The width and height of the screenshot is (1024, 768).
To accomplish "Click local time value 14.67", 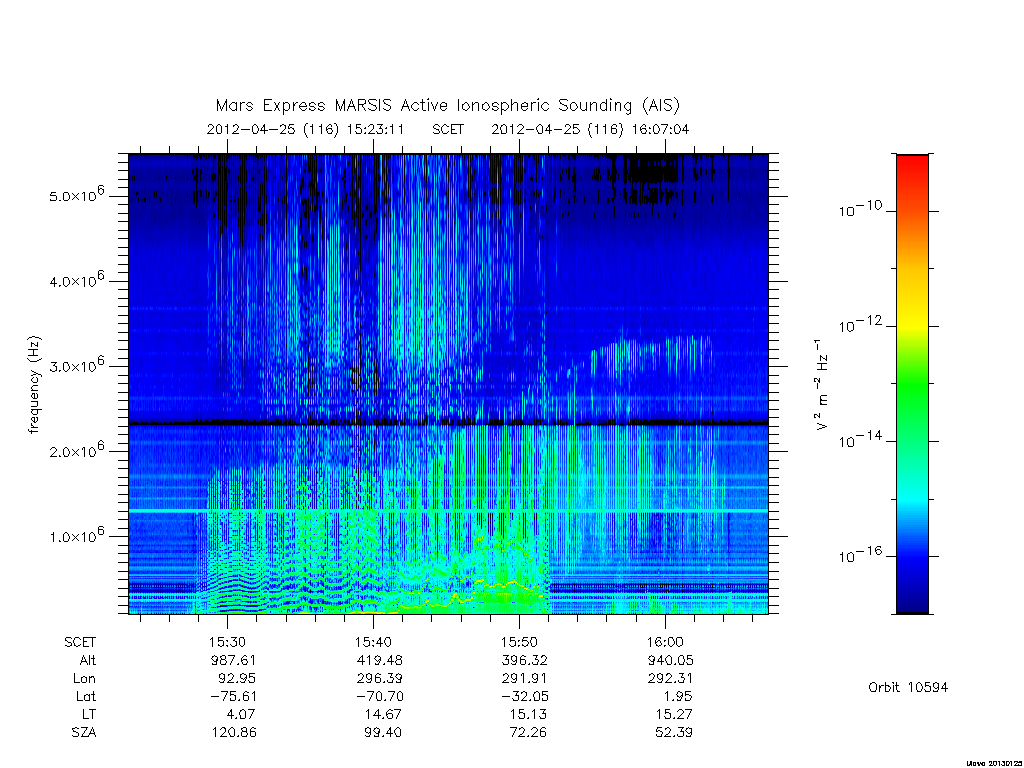I will tap(383, 714).
